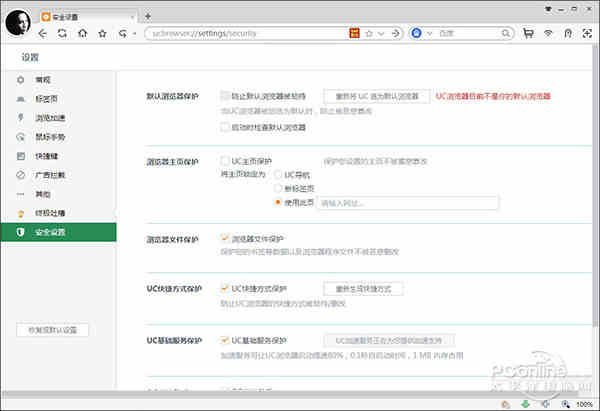Uncheck the UC快捷方式保护 checkbox
The image size is (600, 411).
tap(225, 288)
